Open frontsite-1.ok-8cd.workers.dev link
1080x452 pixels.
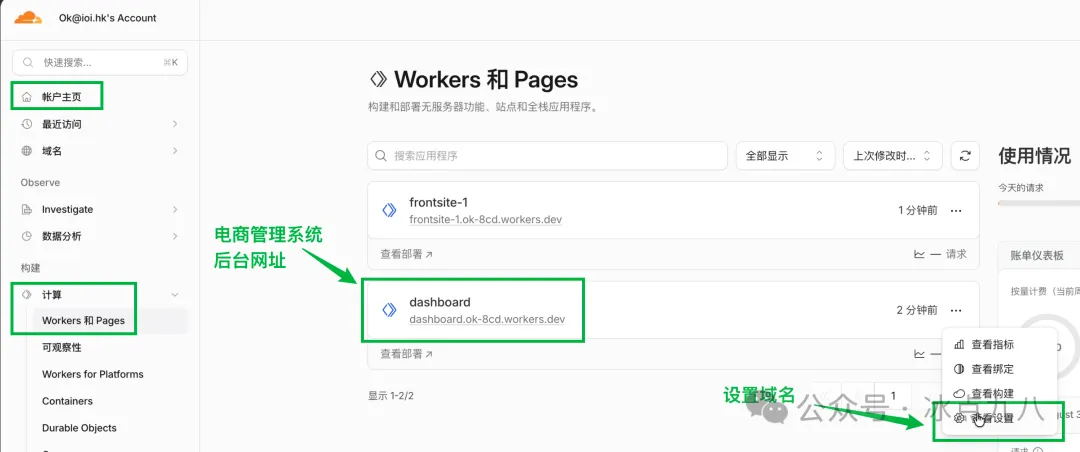486,220
